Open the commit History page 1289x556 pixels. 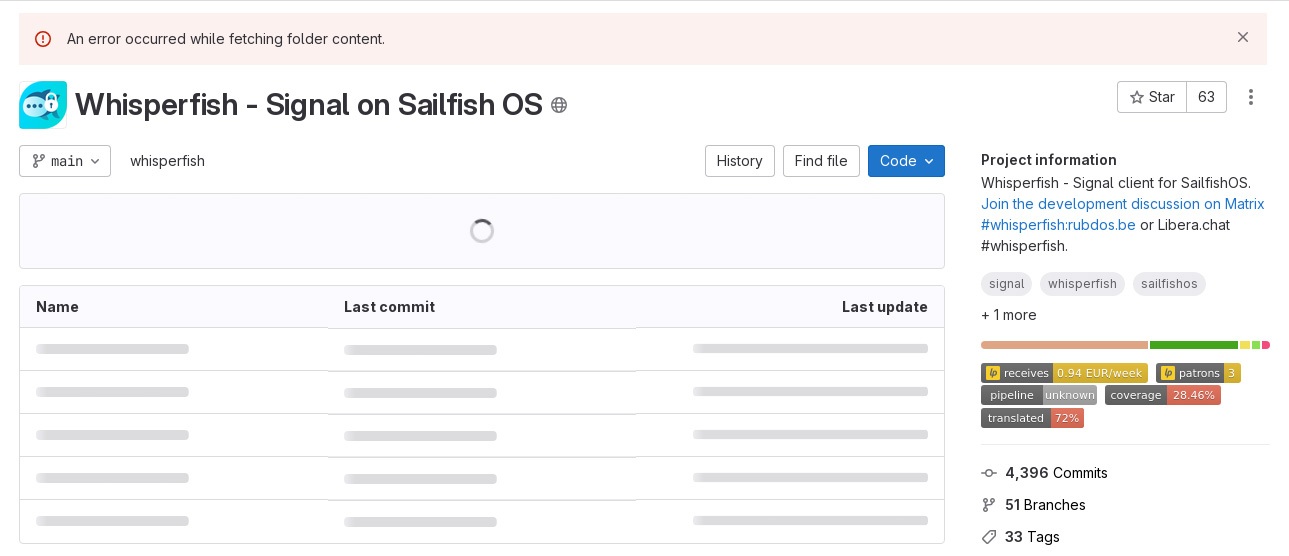739,161
